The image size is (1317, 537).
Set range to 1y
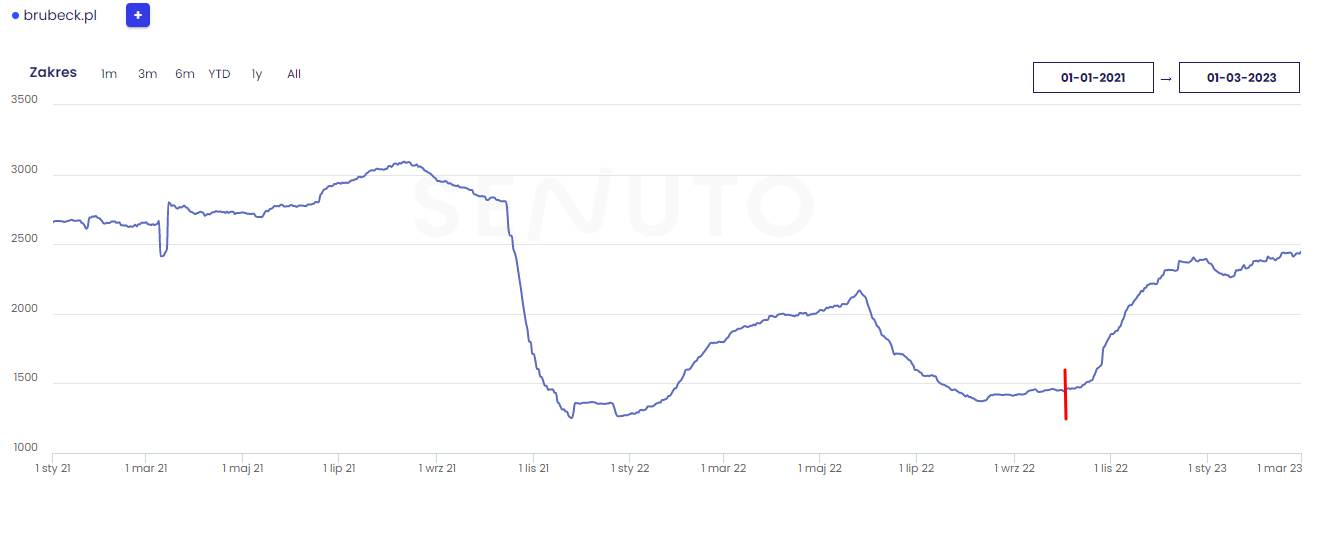257,74
